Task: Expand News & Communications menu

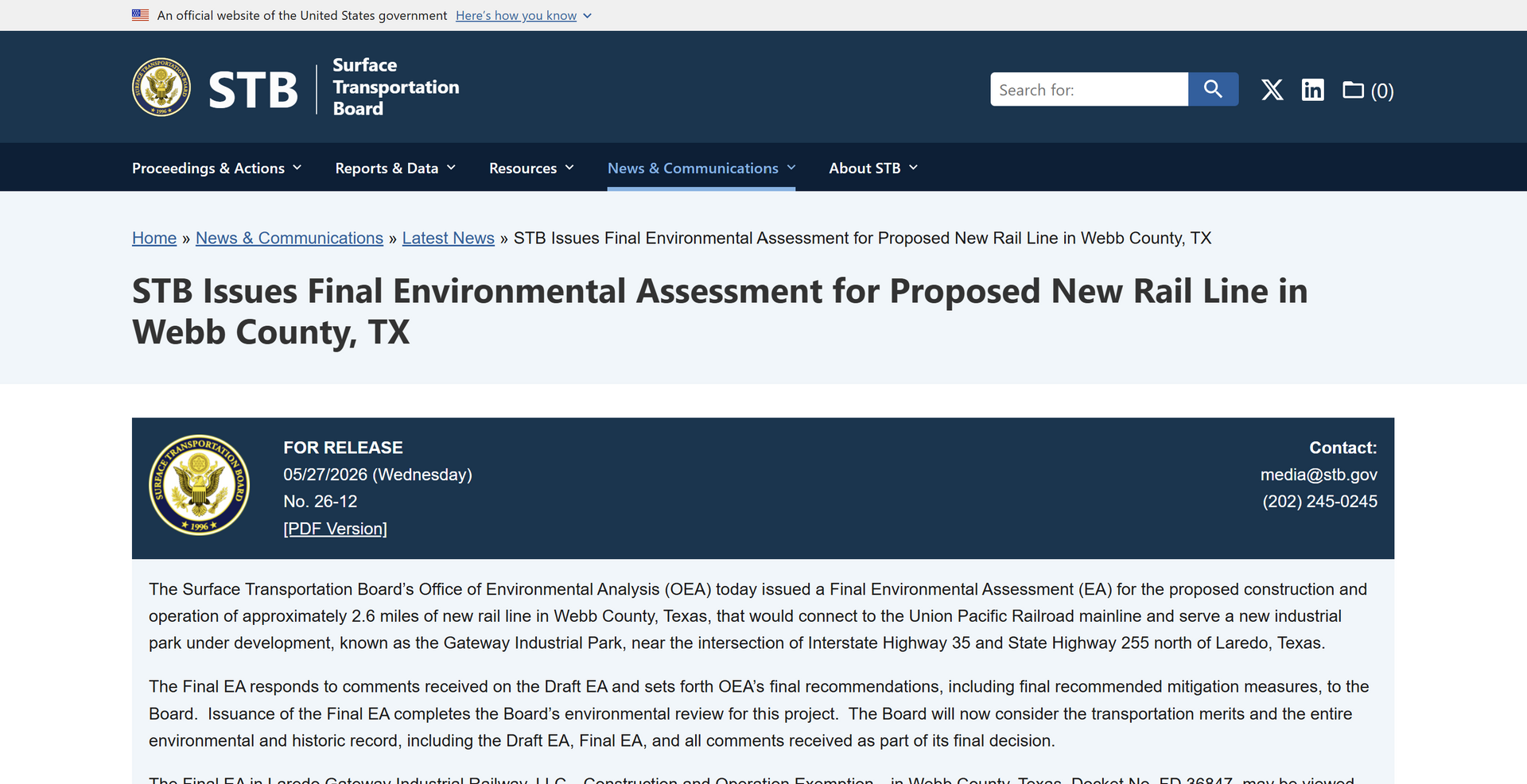Action: 701,168
